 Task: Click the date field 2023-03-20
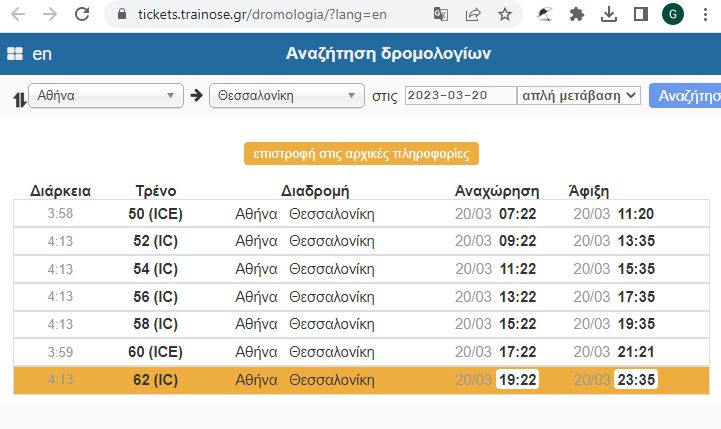tap(460, 96)
